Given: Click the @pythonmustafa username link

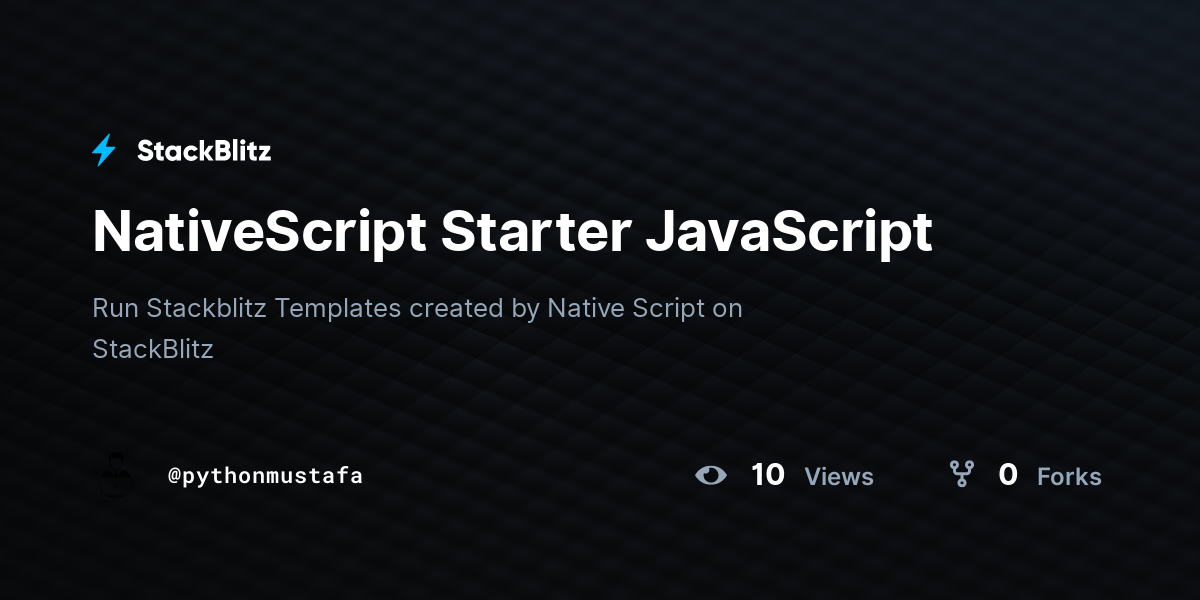Looking at the screenshot, I should click(x=266, y=476).
